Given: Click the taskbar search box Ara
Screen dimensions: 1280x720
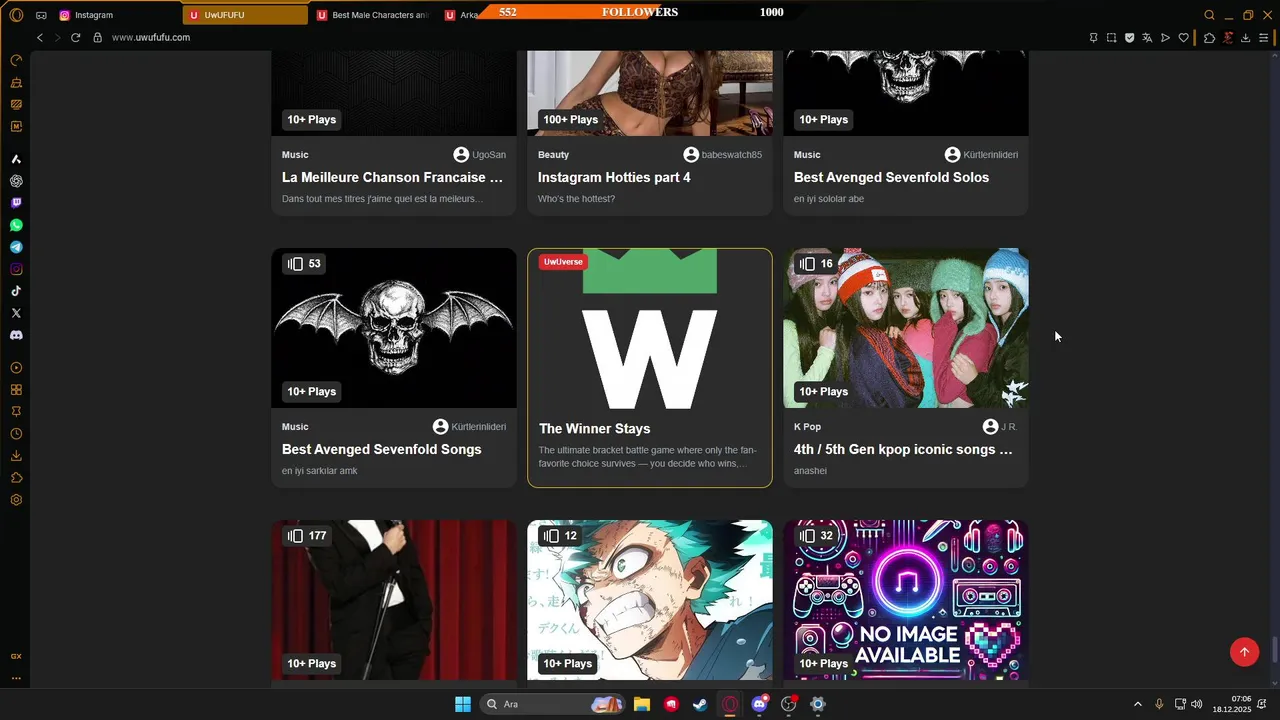Looking at the screenshot, I should click(552, 704).
